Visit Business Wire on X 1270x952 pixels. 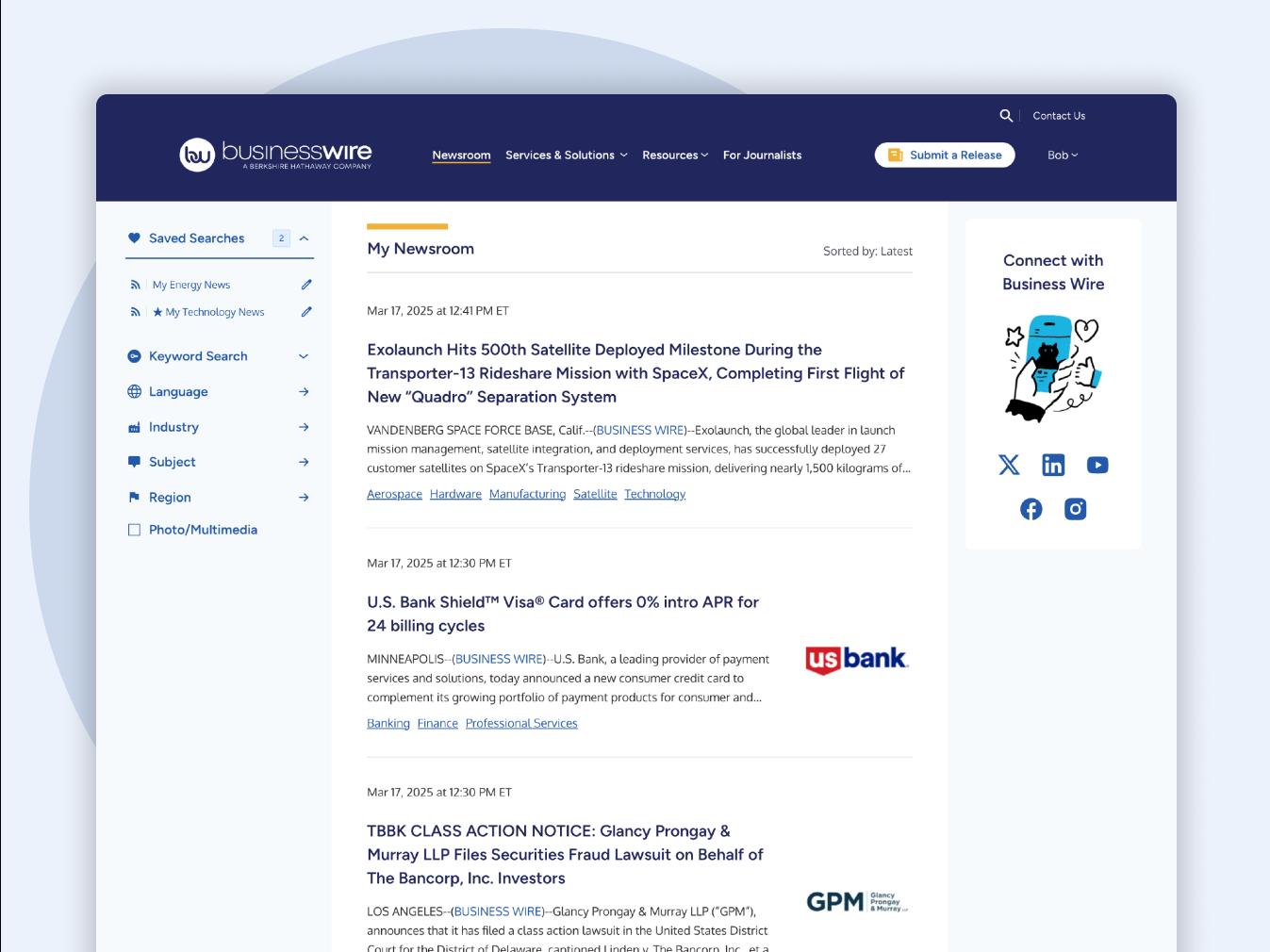(1009, 464)
